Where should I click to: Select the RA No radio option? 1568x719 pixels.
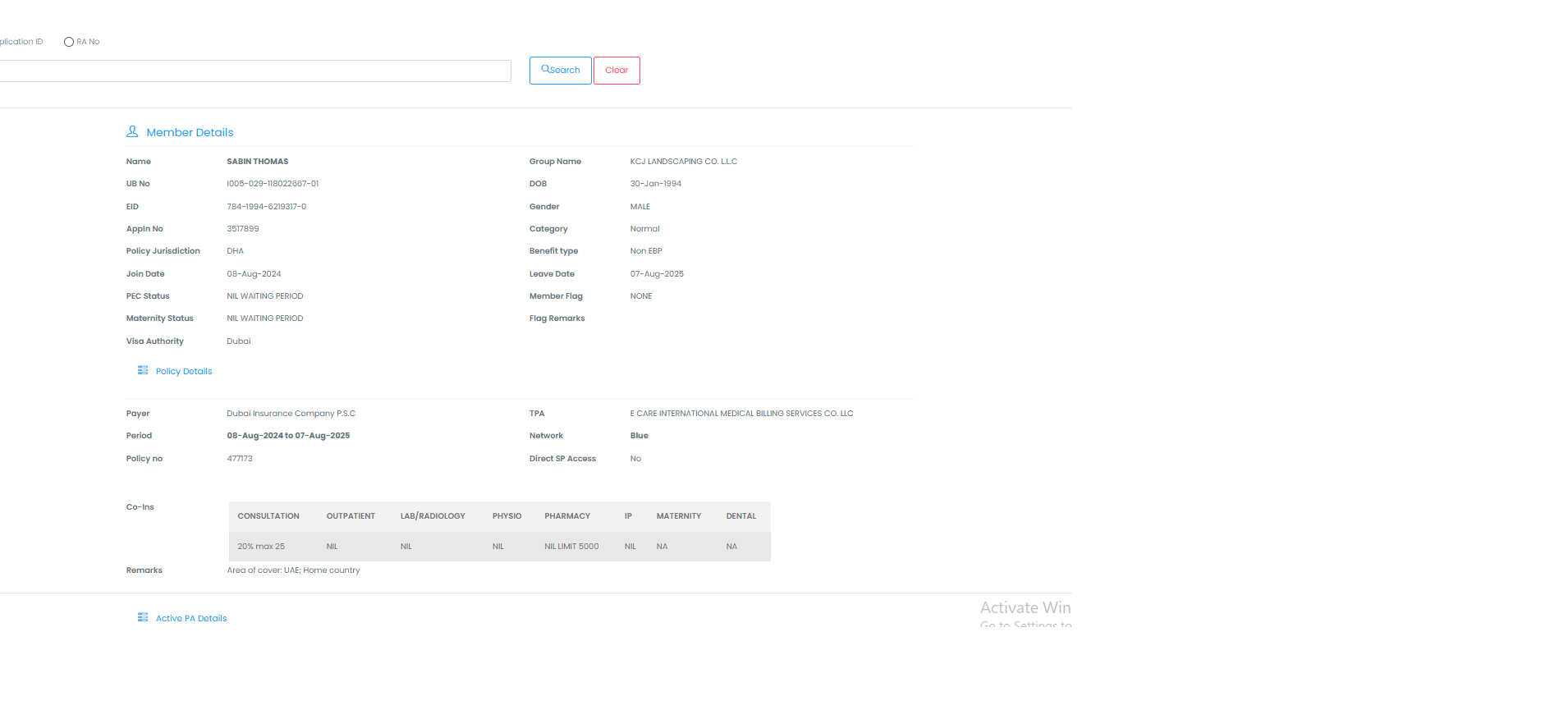(69, 42)
